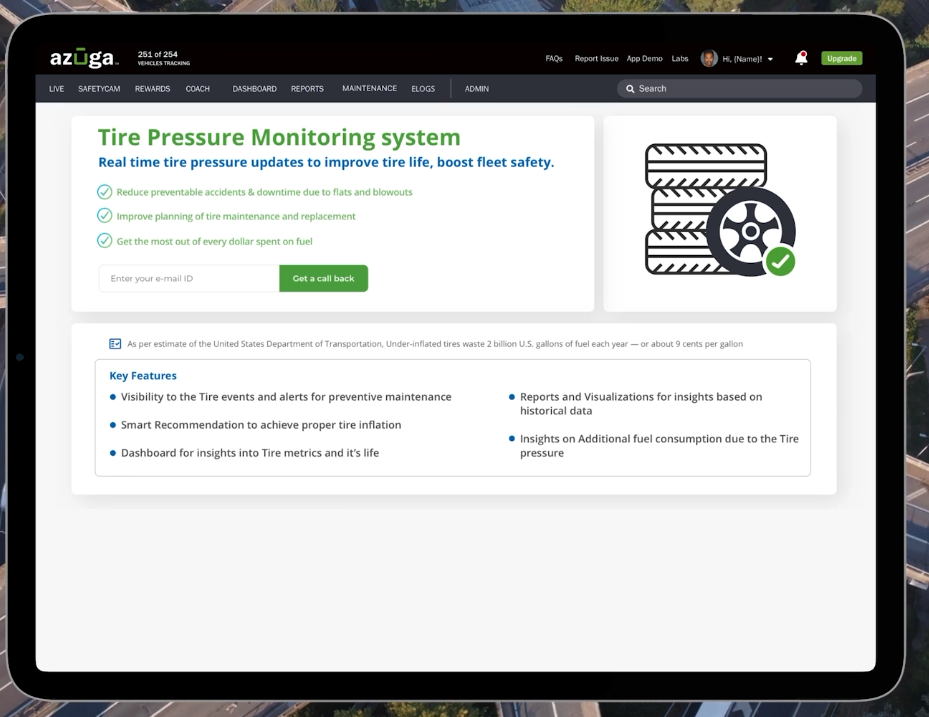
Task: Switch to the Dashboard section
Action: click(x=254, y=89)
